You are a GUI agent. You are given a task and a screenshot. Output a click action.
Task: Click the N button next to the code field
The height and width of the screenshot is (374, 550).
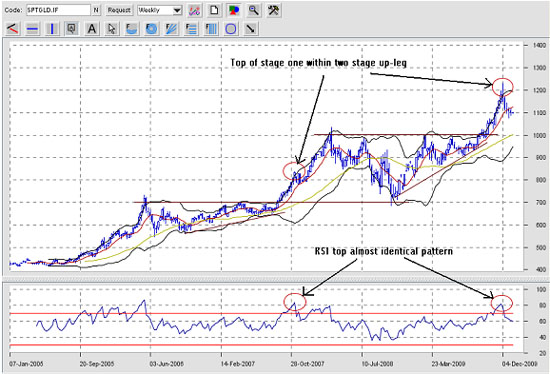(96, 10)
